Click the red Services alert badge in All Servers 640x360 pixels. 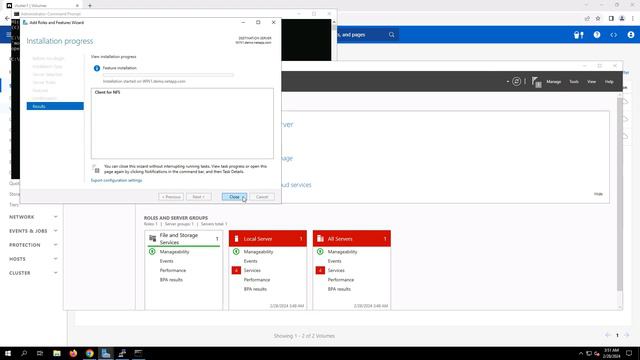(320, 270)
